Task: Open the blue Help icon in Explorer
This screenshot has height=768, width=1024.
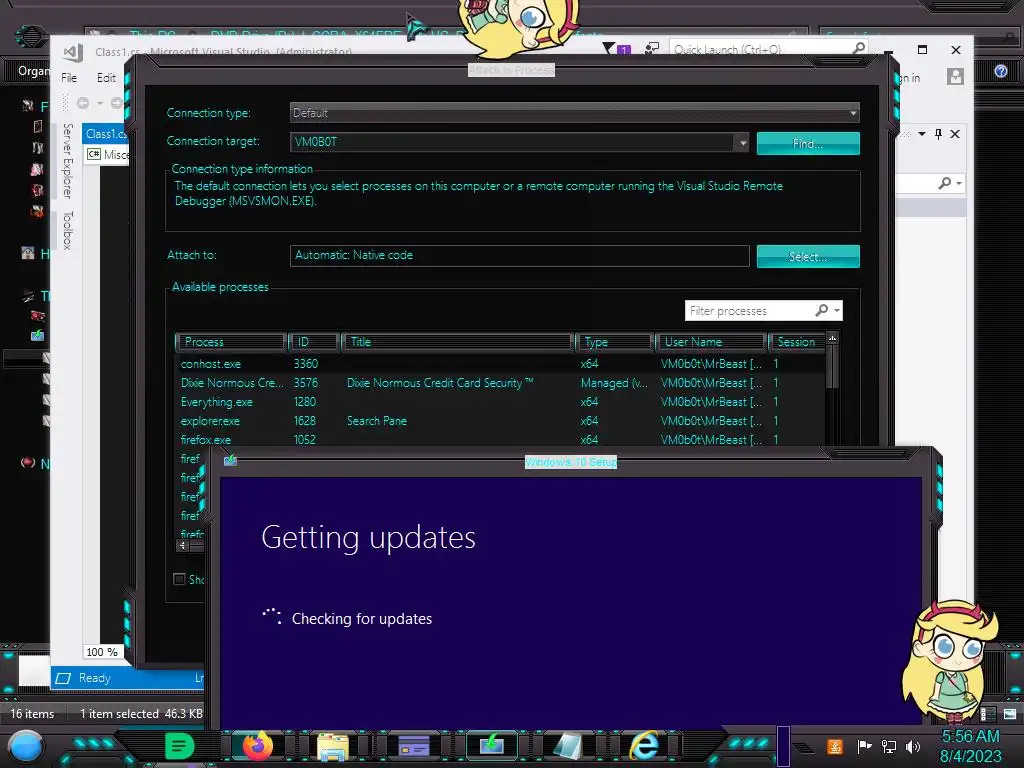Action: (1000, 71)
